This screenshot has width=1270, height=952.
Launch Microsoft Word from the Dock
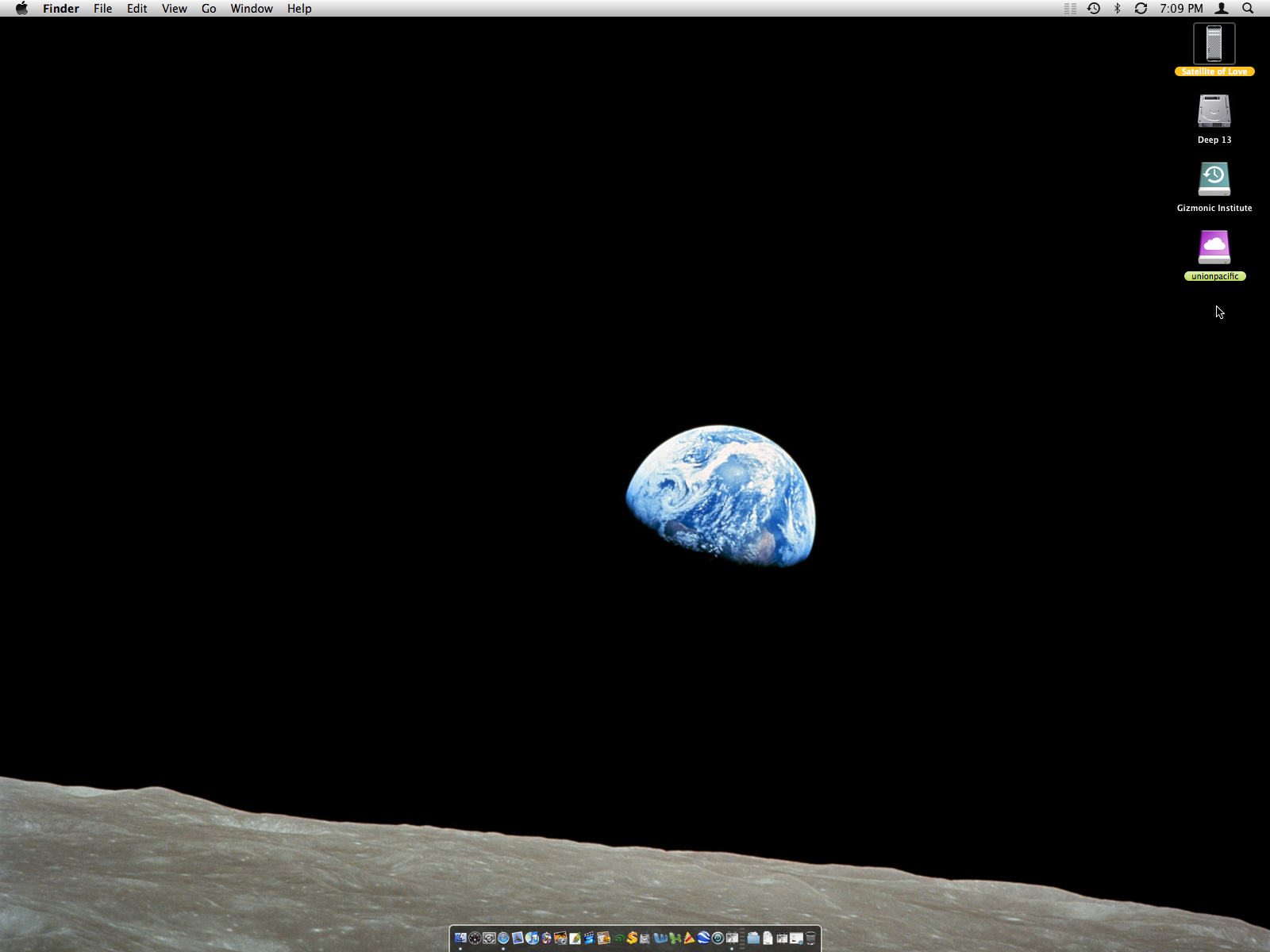[660, 938]
